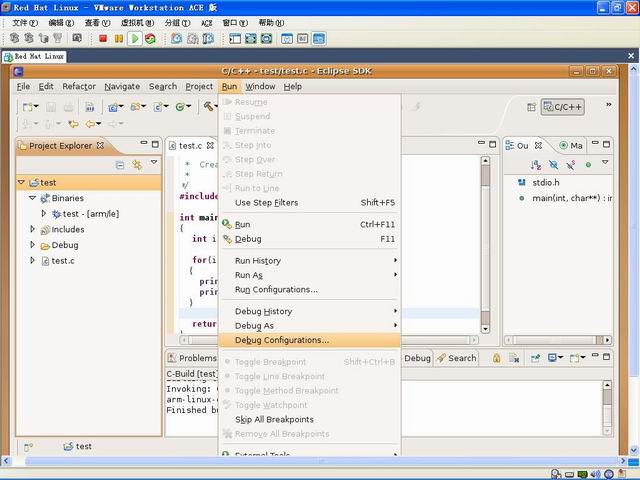Screen dimensions: 640x480
Task: Switch to the Search tab in console area
Action: 456,358
